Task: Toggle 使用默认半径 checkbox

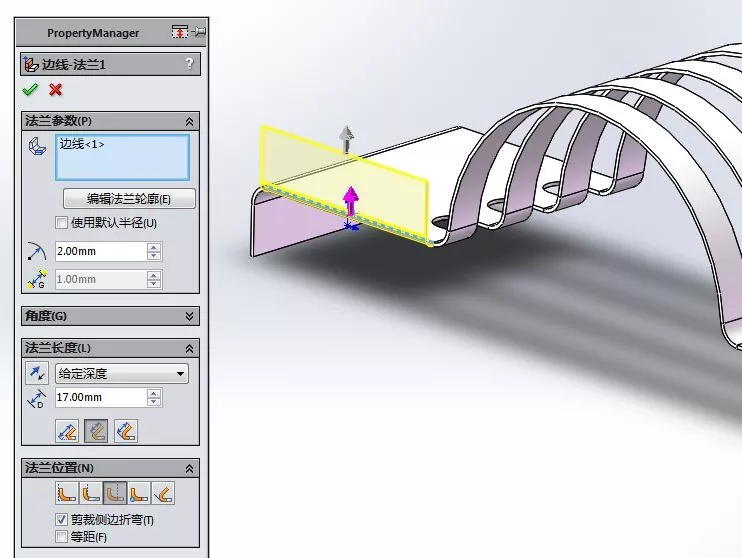Action: pyautogui.click(x=62, y=222)
